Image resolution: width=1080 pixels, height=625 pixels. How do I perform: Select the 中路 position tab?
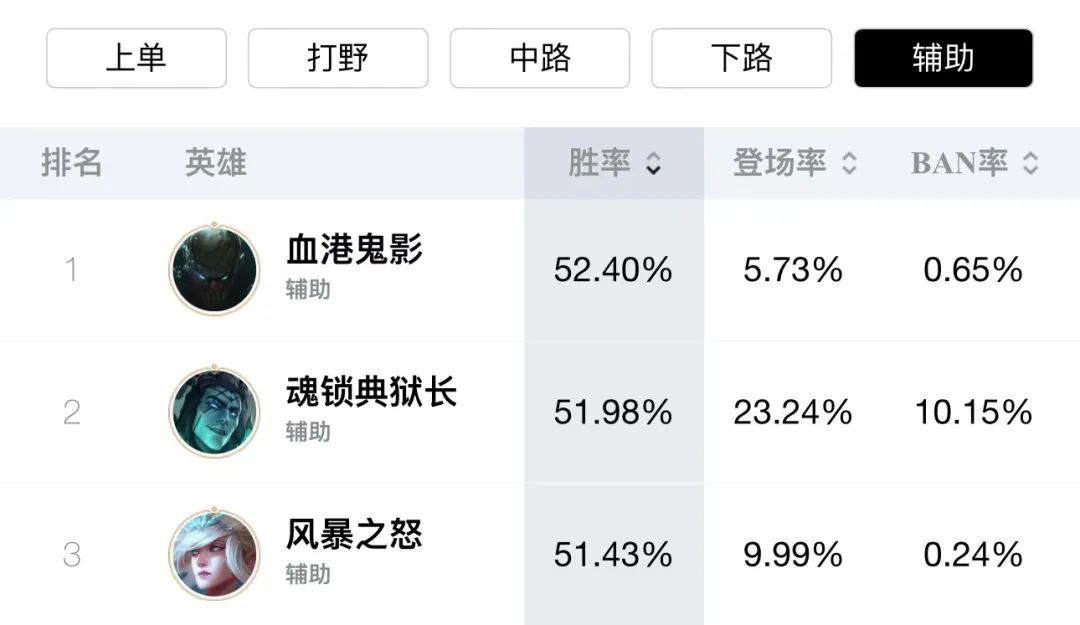click(x=540, y=58)
